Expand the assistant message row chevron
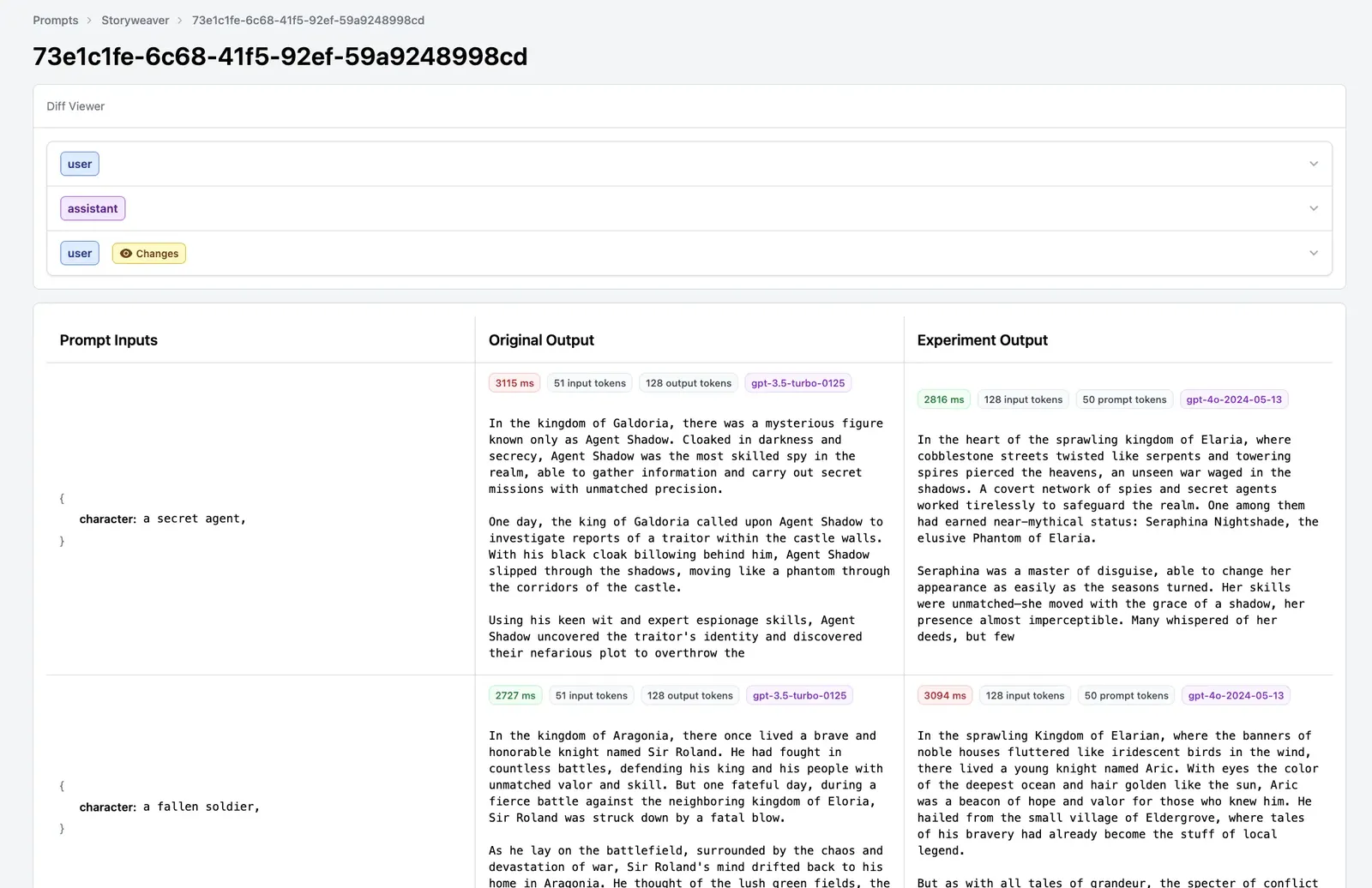The height and width of the screenshot is (888, 1372). coord(1313,208)
